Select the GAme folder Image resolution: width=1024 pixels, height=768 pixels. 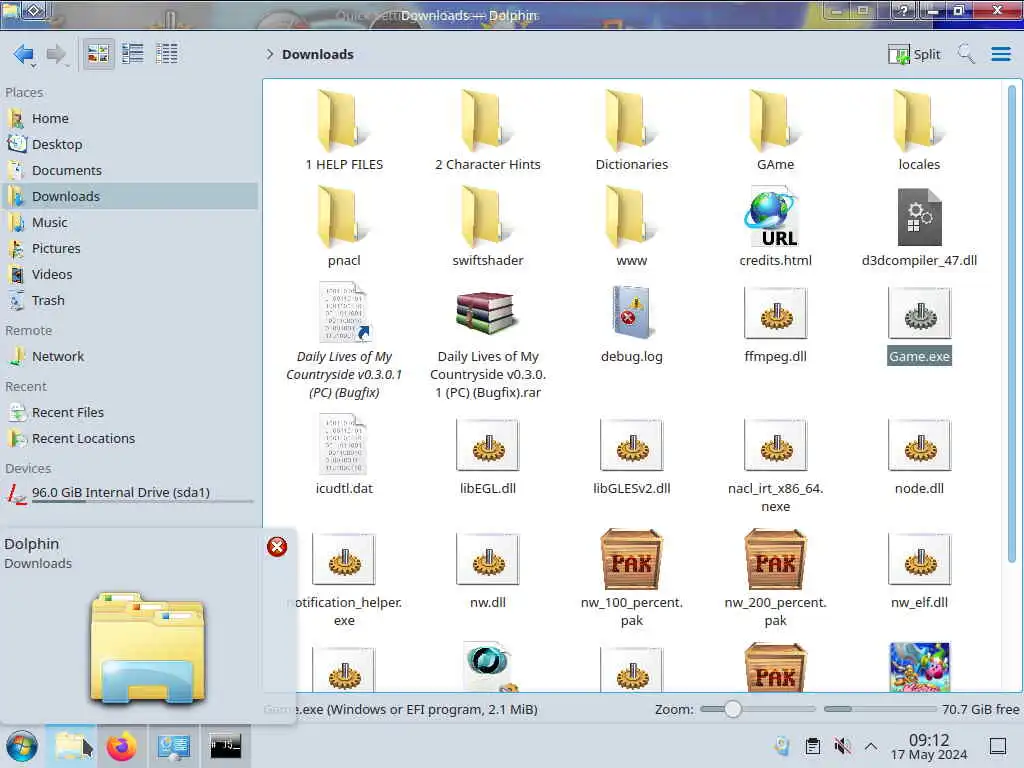pos(775,131)
